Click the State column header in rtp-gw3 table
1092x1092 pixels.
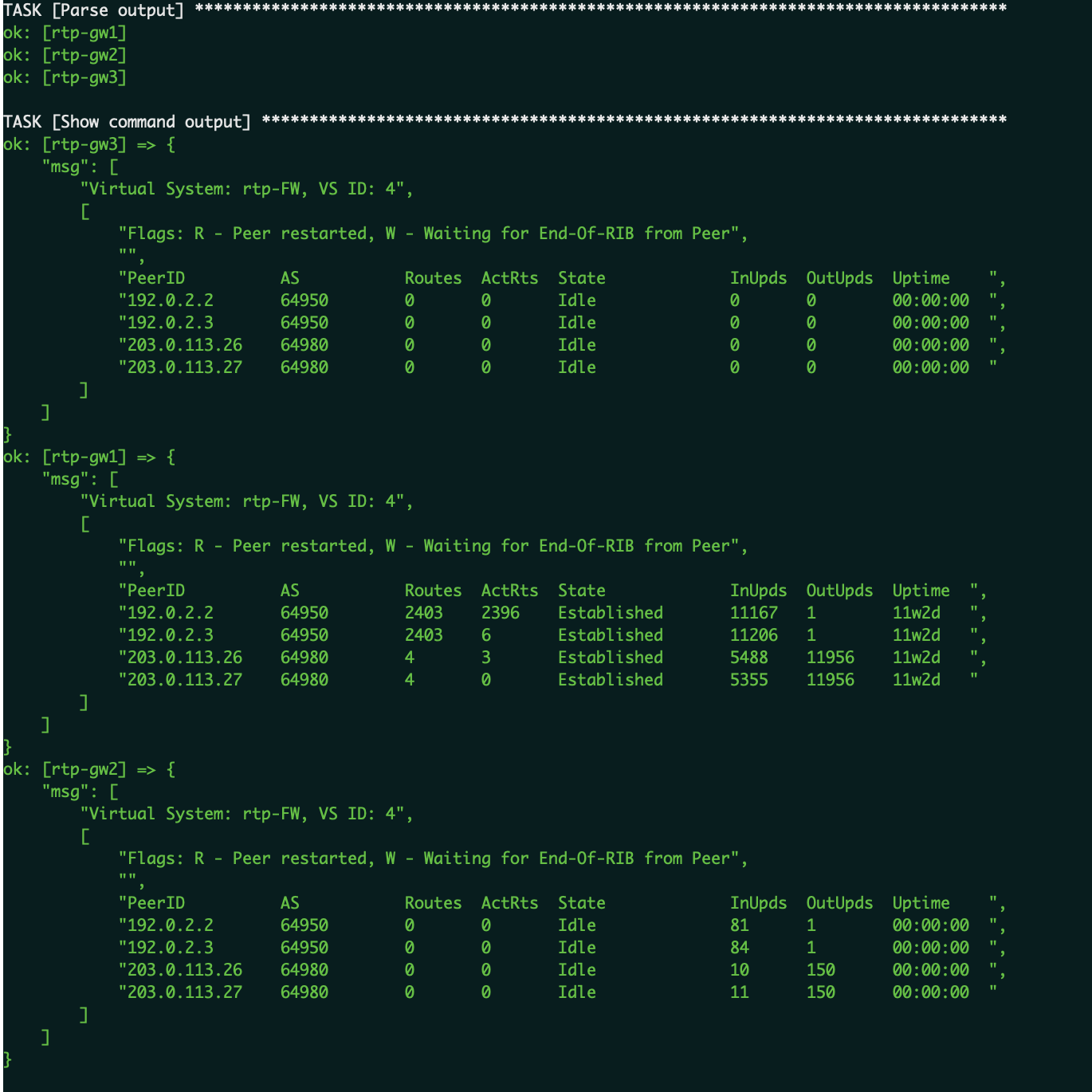point(581,278)
